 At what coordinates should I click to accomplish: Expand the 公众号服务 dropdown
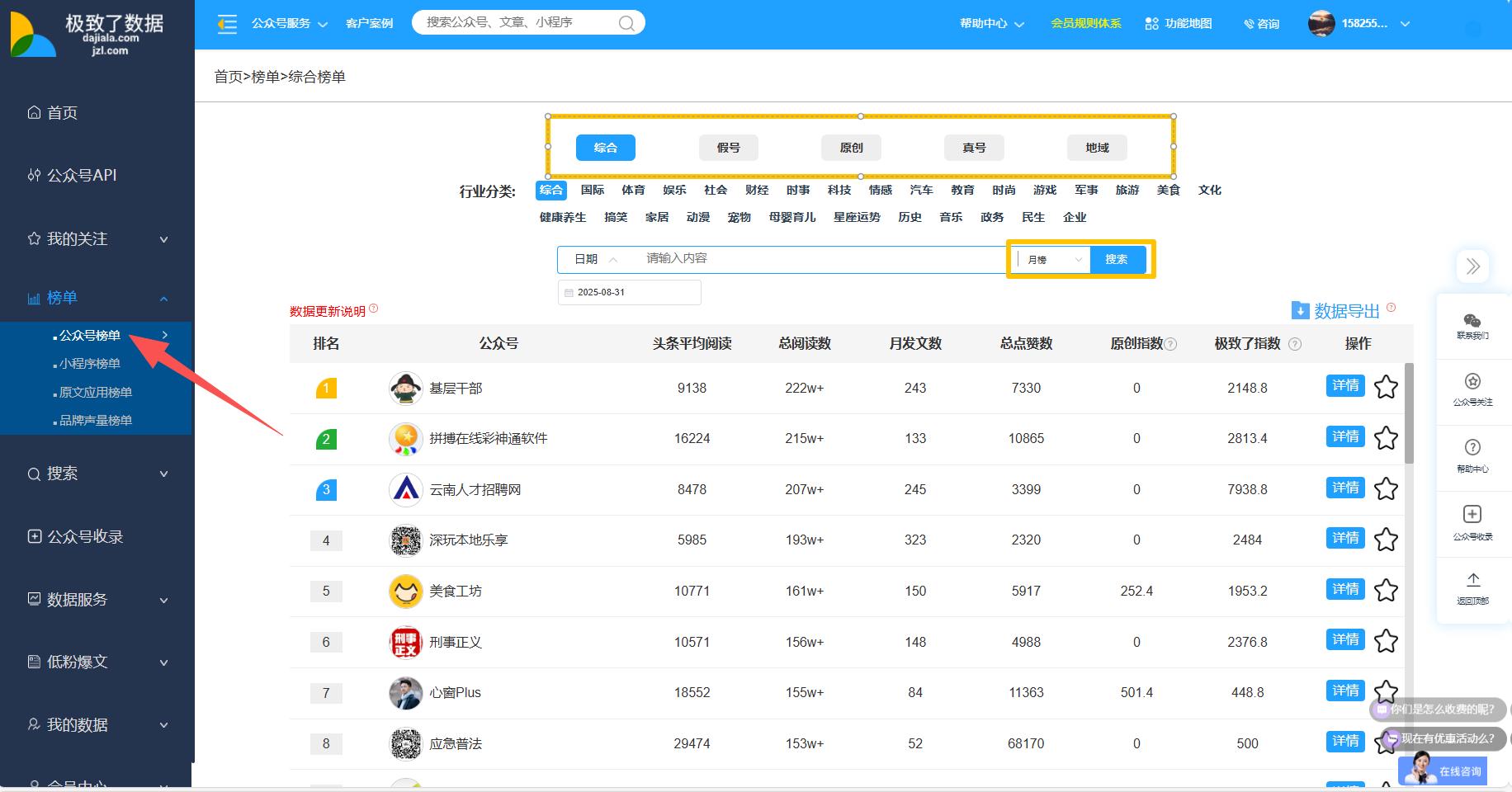tap(289, 23)
